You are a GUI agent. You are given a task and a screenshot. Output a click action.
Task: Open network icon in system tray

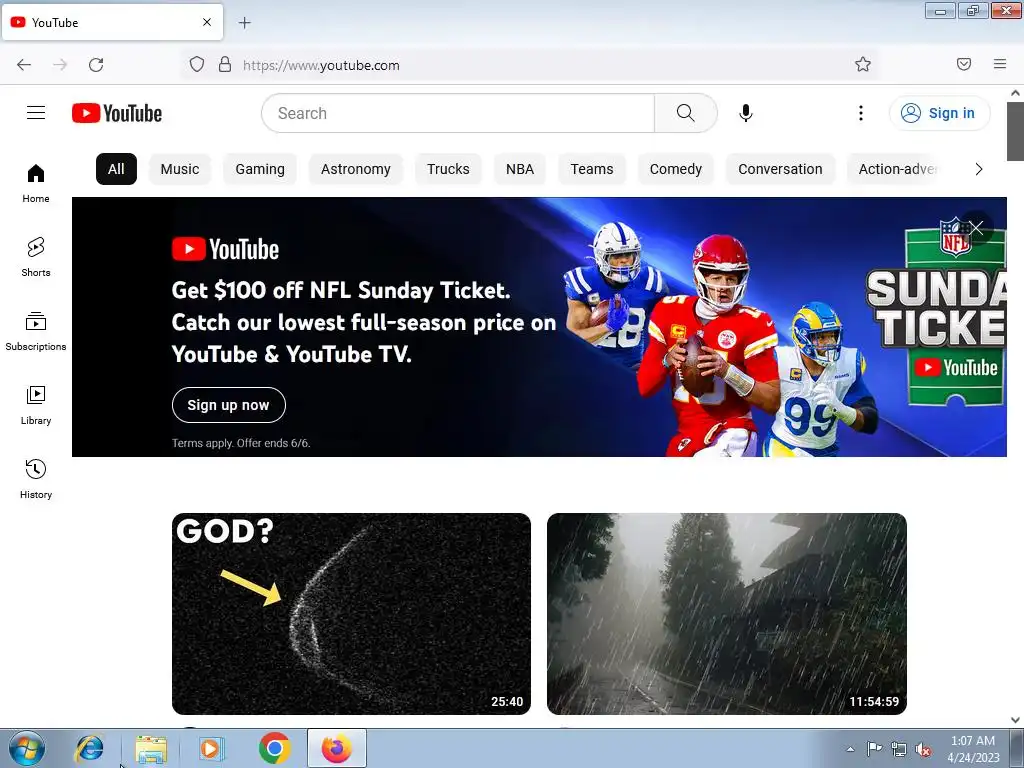tap(899, 749)
